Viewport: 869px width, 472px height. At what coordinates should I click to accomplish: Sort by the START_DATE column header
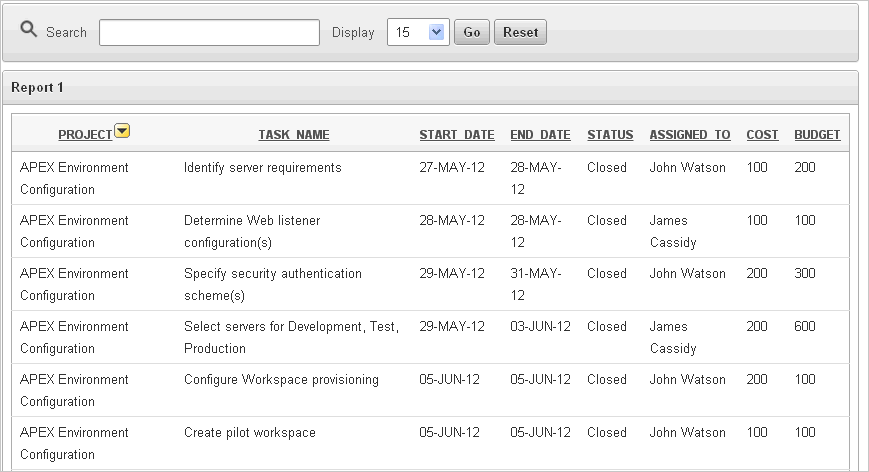[x=457, y=135]
